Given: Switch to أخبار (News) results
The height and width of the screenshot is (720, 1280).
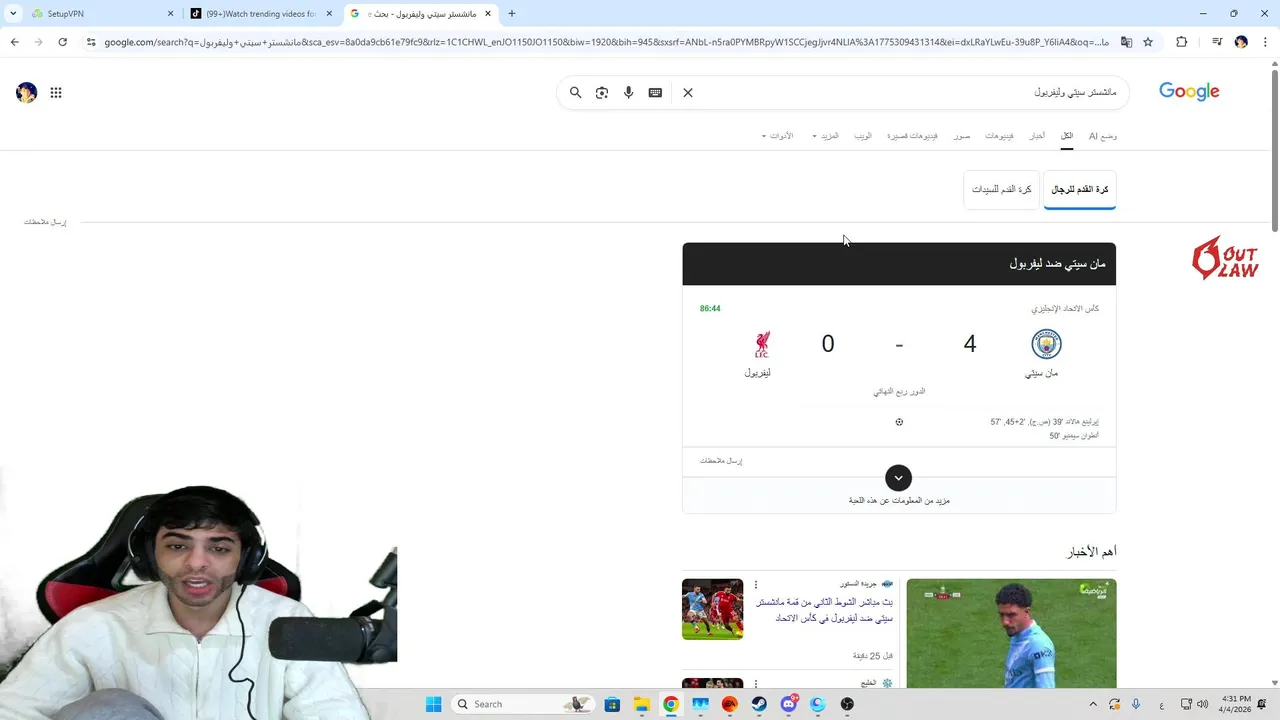Looking at the screenshot, I should pos(1038,136).
